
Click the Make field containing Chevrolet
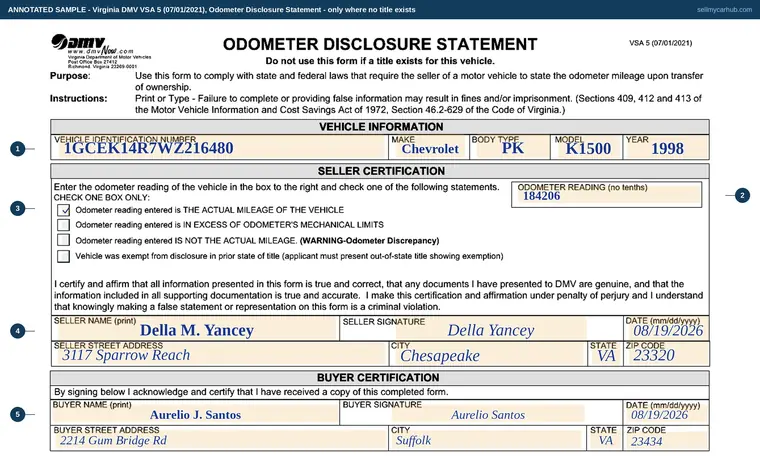[429, 147]
